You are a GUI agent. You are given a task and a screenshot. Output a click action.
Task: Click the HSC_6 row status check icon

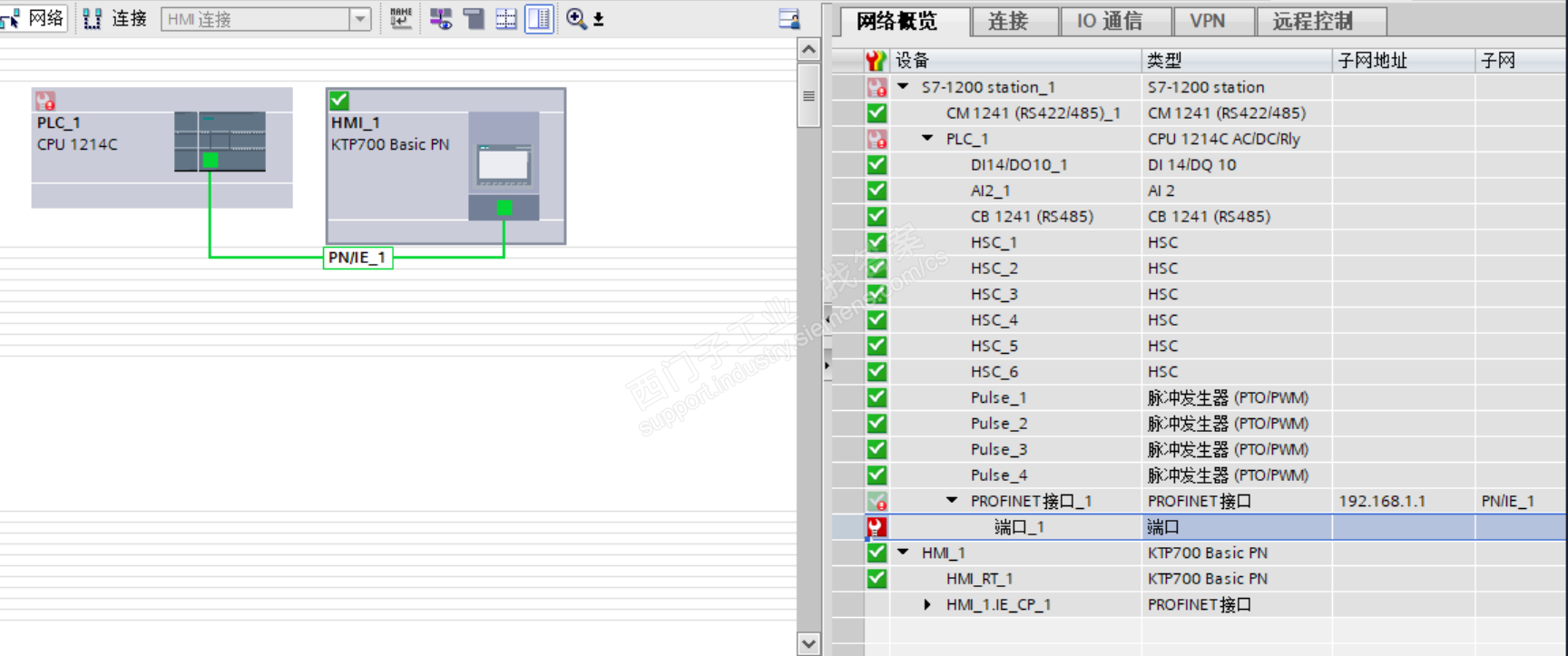pos(877,372)
